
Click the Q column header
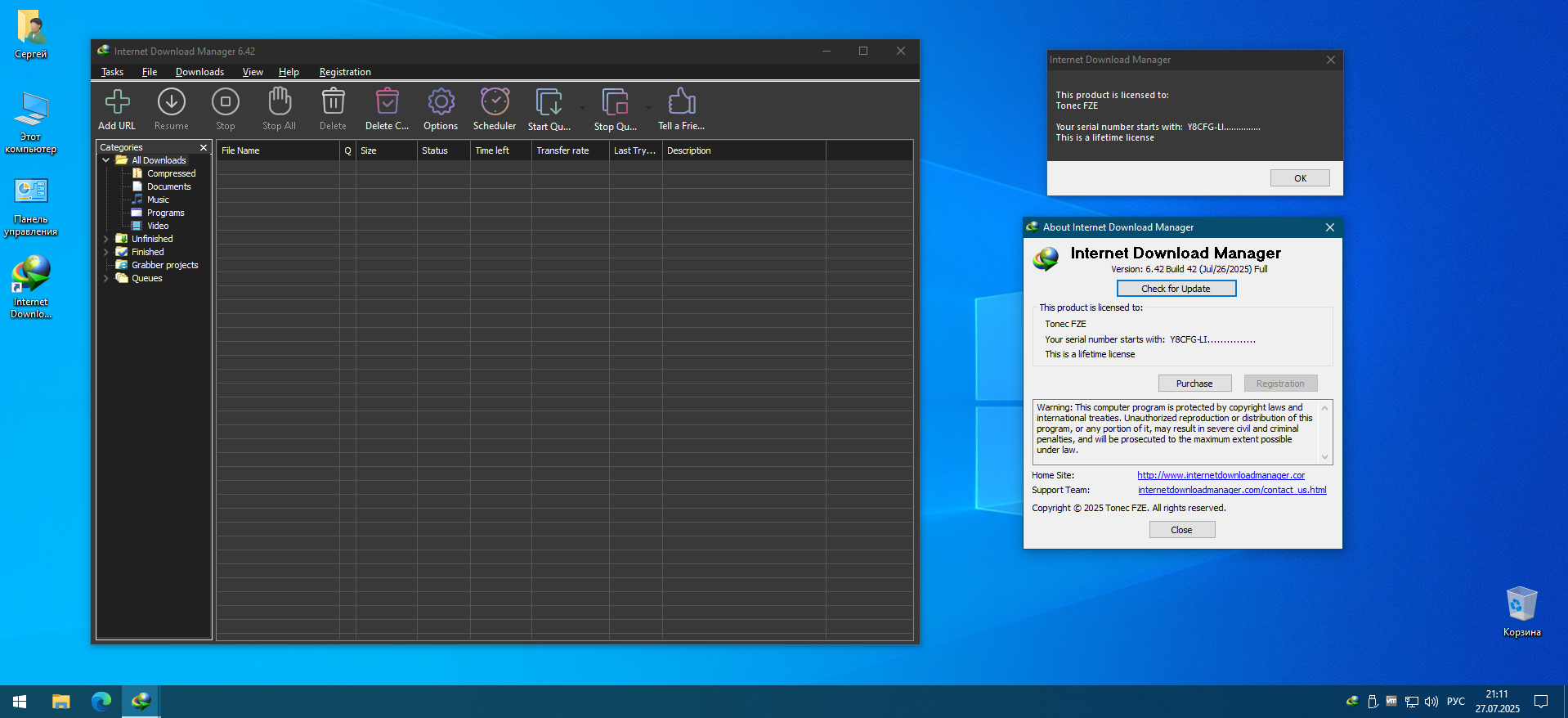click(x=347, y=150)
